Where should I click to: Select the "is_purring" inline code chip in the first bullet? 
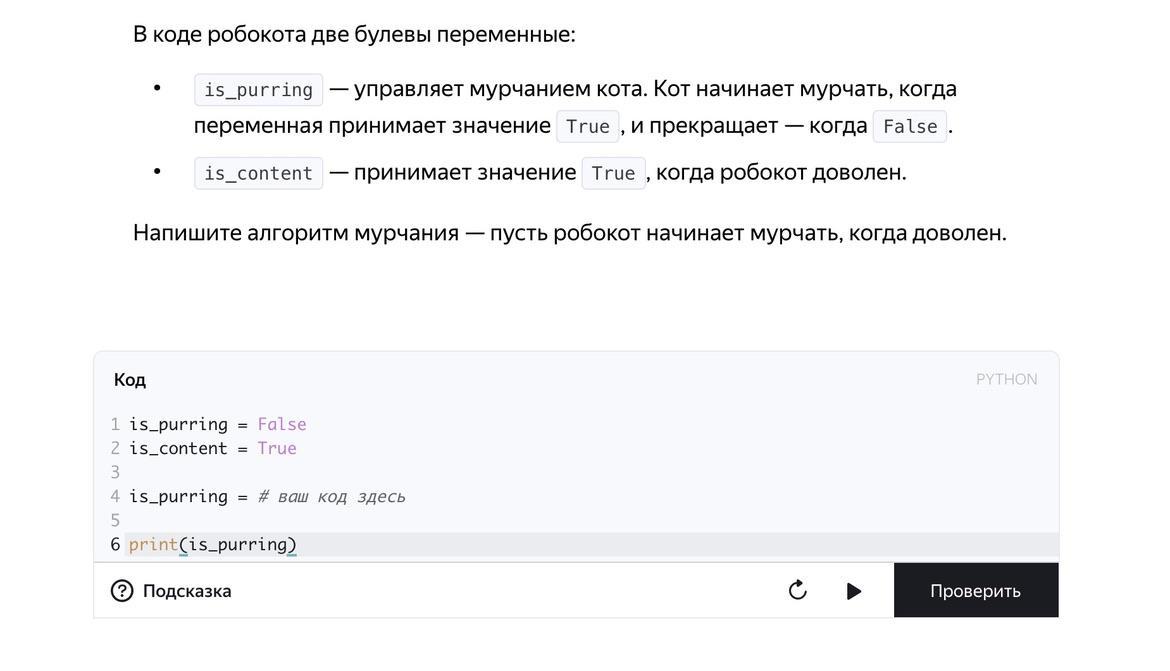[x=258, y=90]
